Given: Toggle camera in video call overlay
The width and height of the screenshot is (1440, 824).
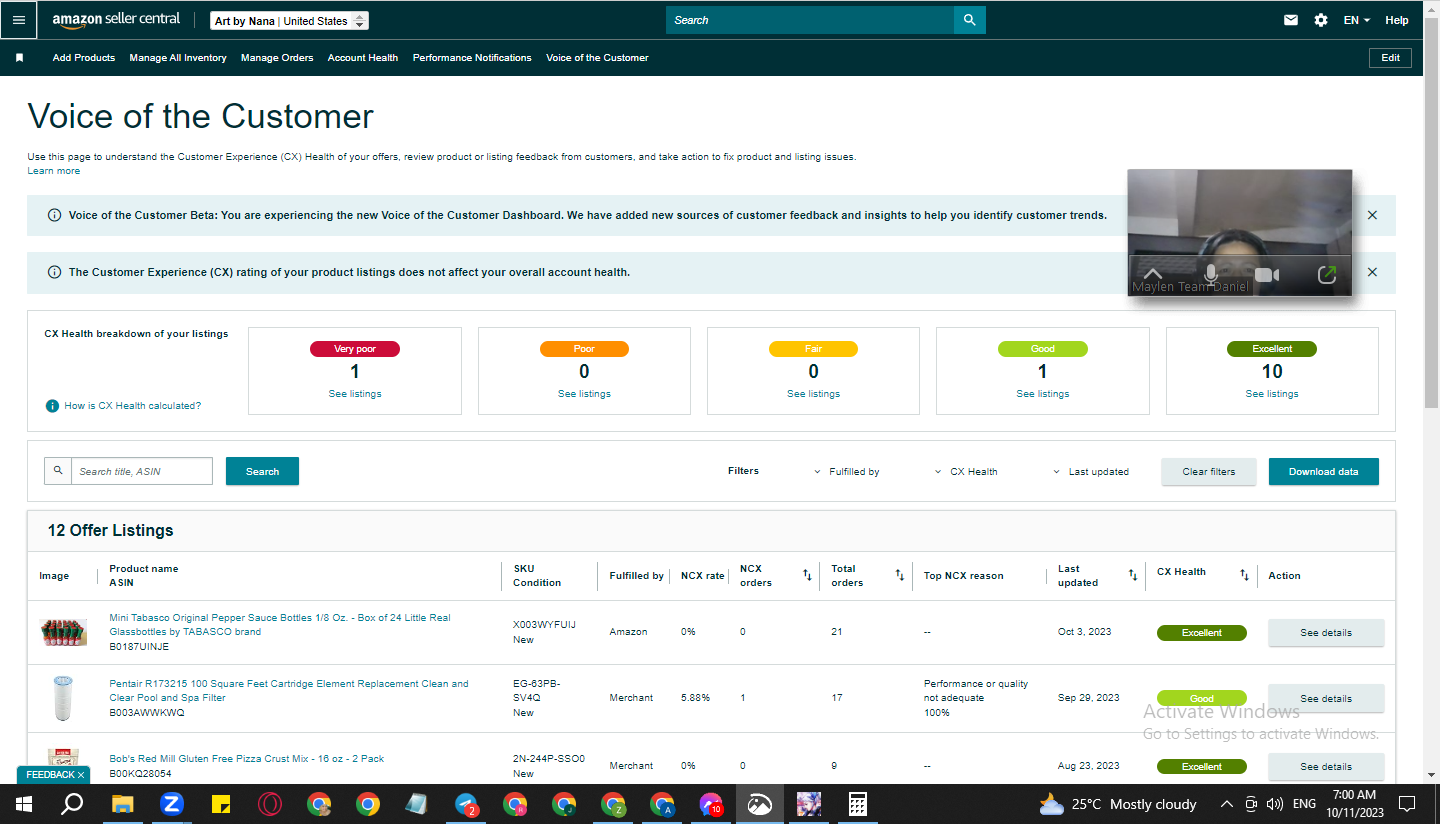Looking at the screenshot, I should click(1267, 274).
